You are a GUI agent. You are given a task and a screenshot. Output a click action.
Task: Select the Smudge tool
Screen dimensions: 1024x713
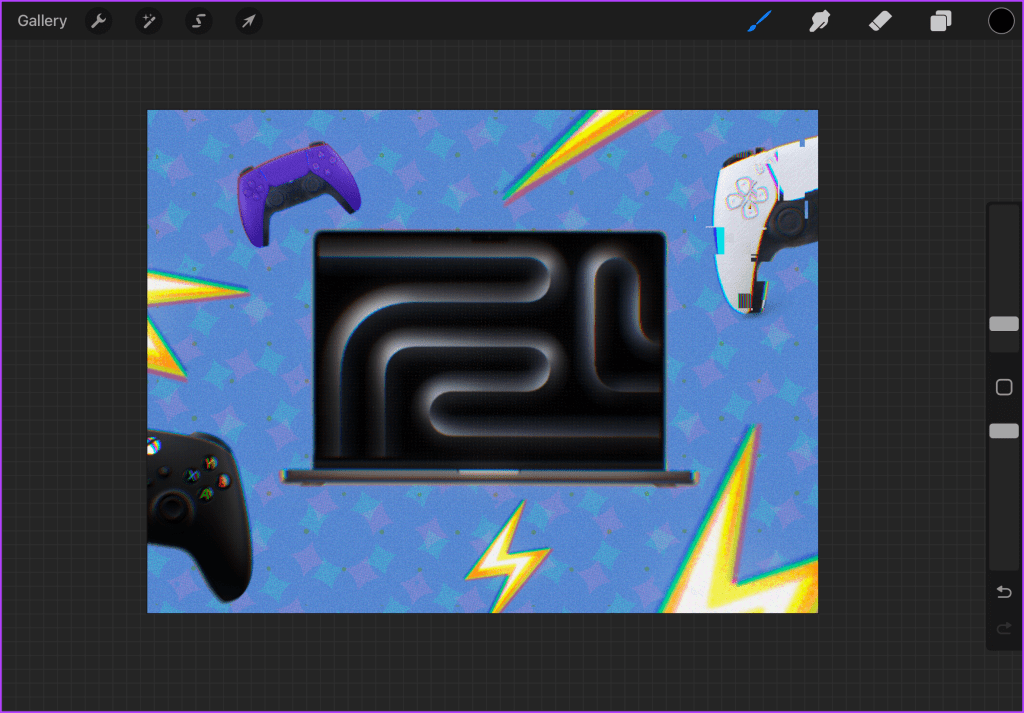click(820, 21)
